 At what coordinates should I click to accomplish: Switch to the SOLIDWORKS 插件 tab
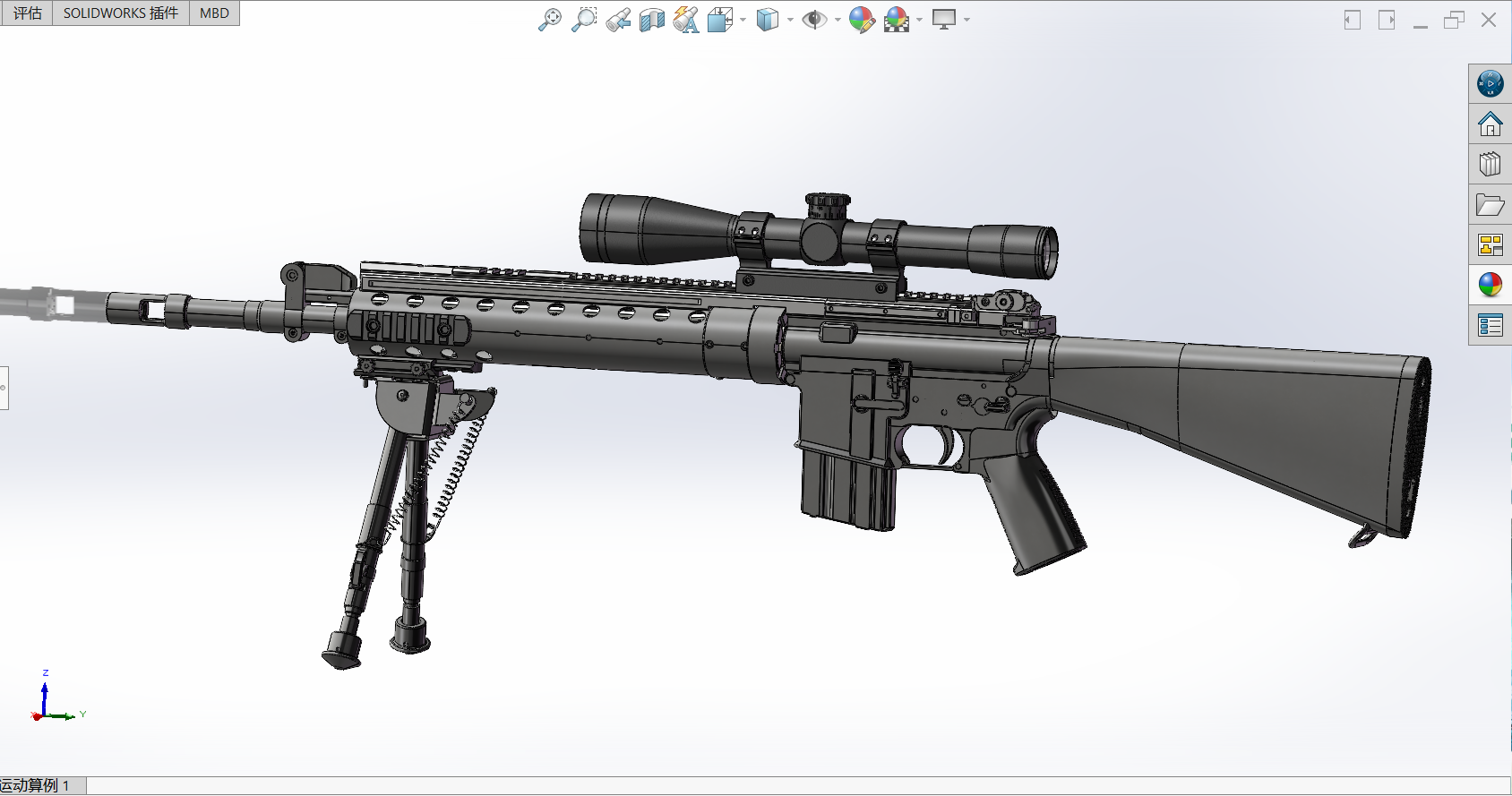click(121, 13)
